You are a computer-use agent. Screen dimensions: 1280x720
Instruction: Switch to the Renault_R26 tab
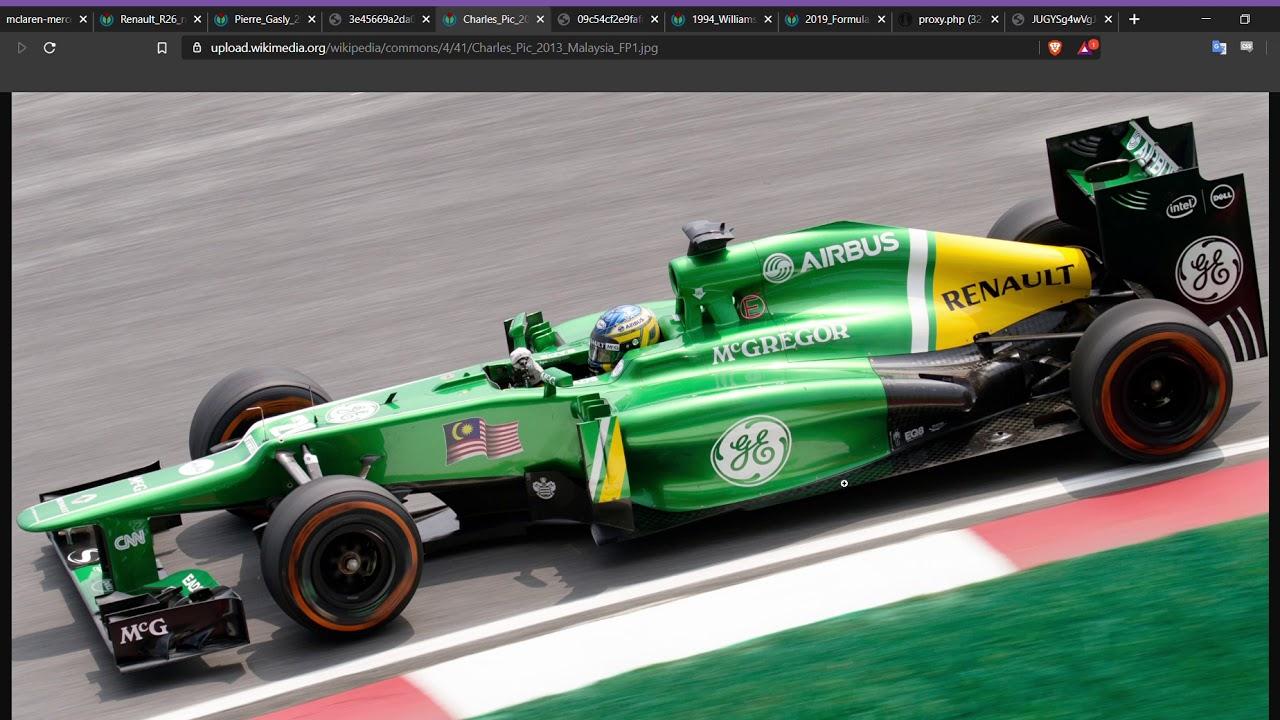[x=150, y=19]
